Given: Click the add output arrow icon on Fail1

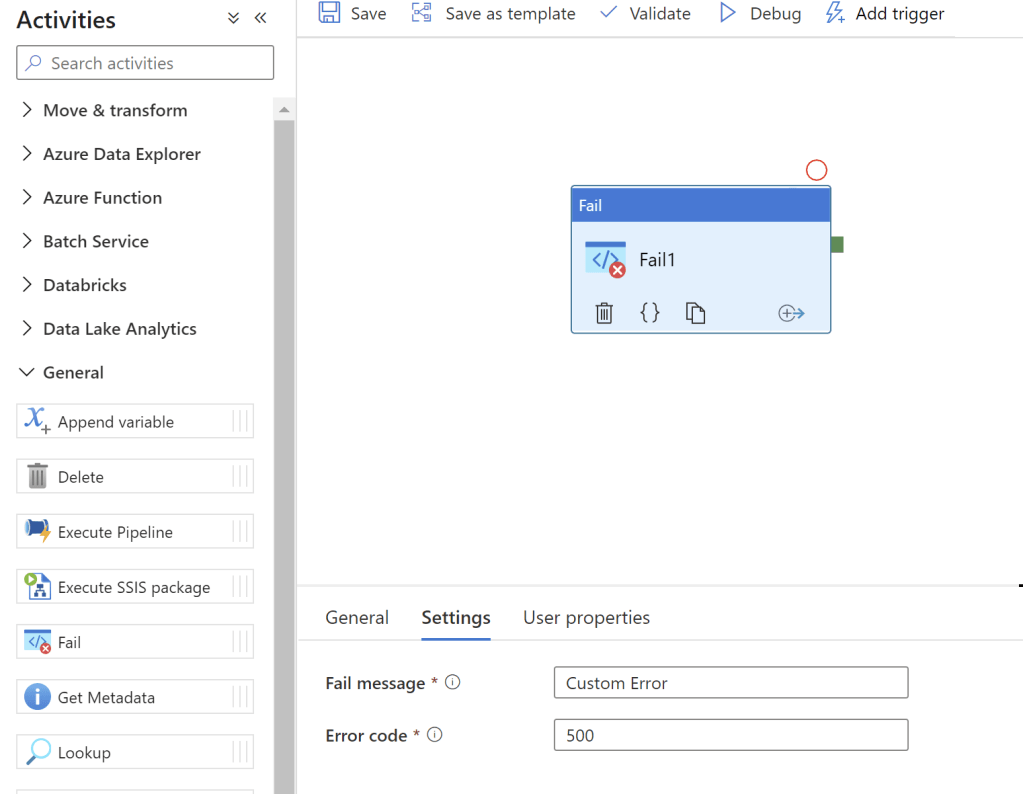Looking at the screenshot, I should pos(791,313).
